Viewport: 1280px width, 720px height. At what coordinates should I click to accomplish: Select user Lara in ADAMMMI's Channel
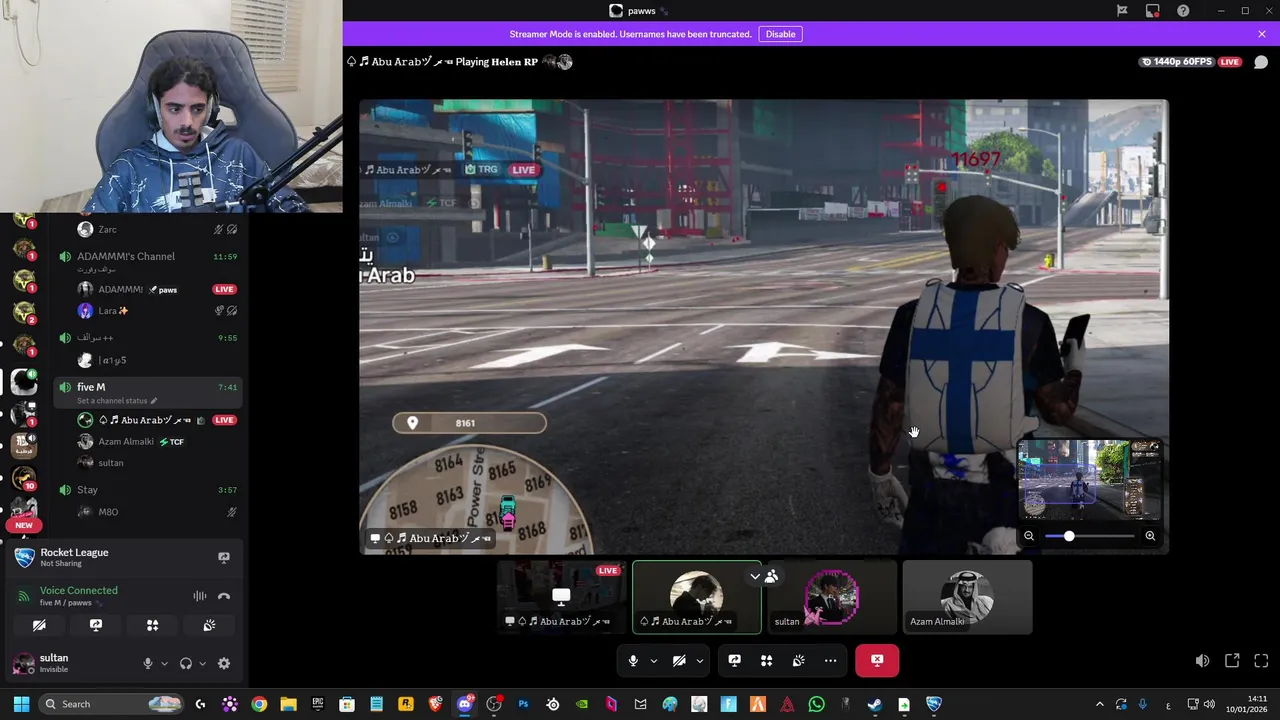coord(157,311)
